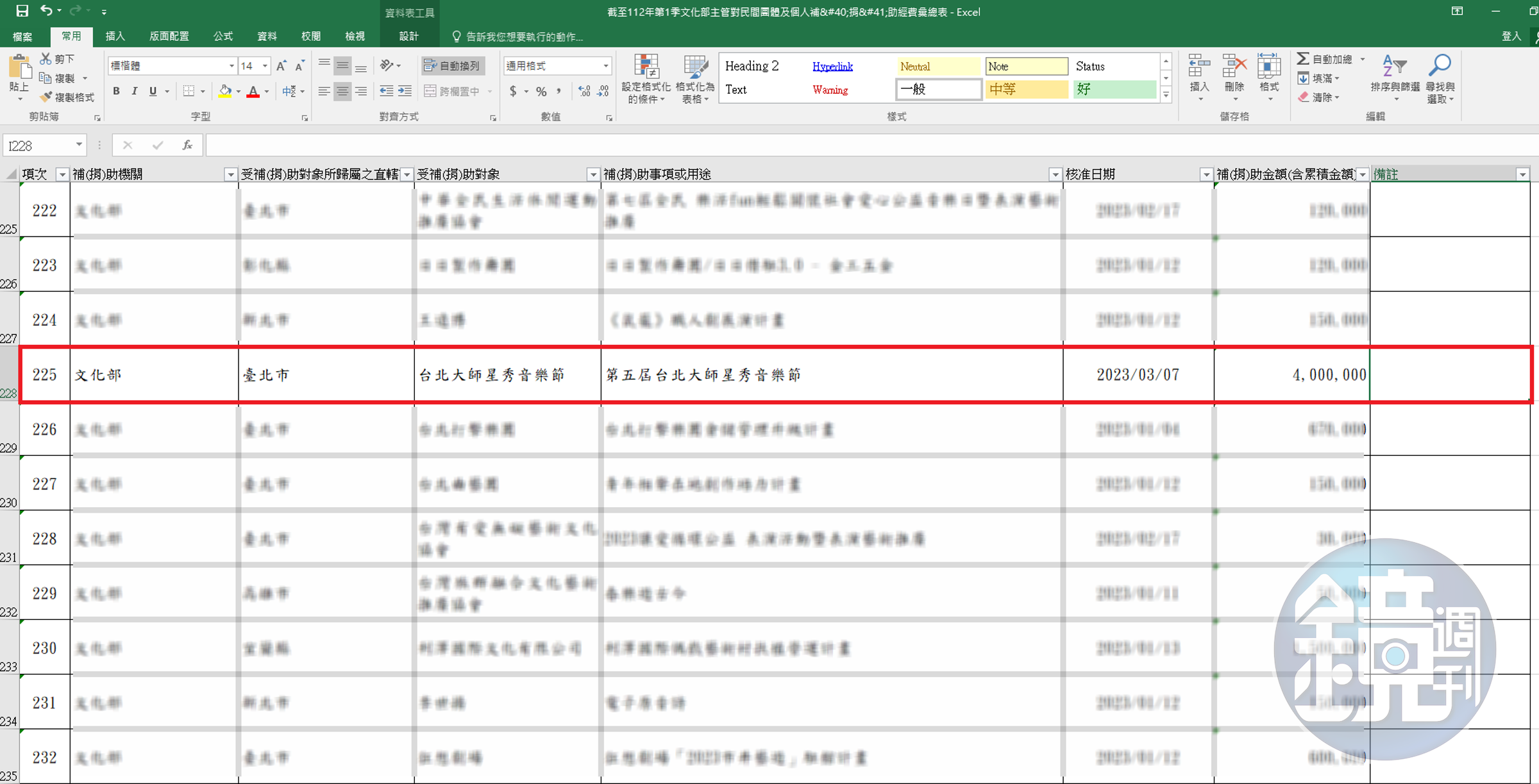Viewport: 1539px width, 784px height.
Task: Toggle Underline formatting
Action: coord(153,92)
